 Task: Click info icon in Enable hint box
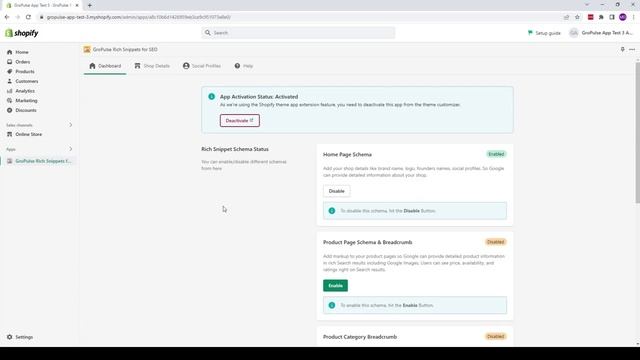click(332, 305)
